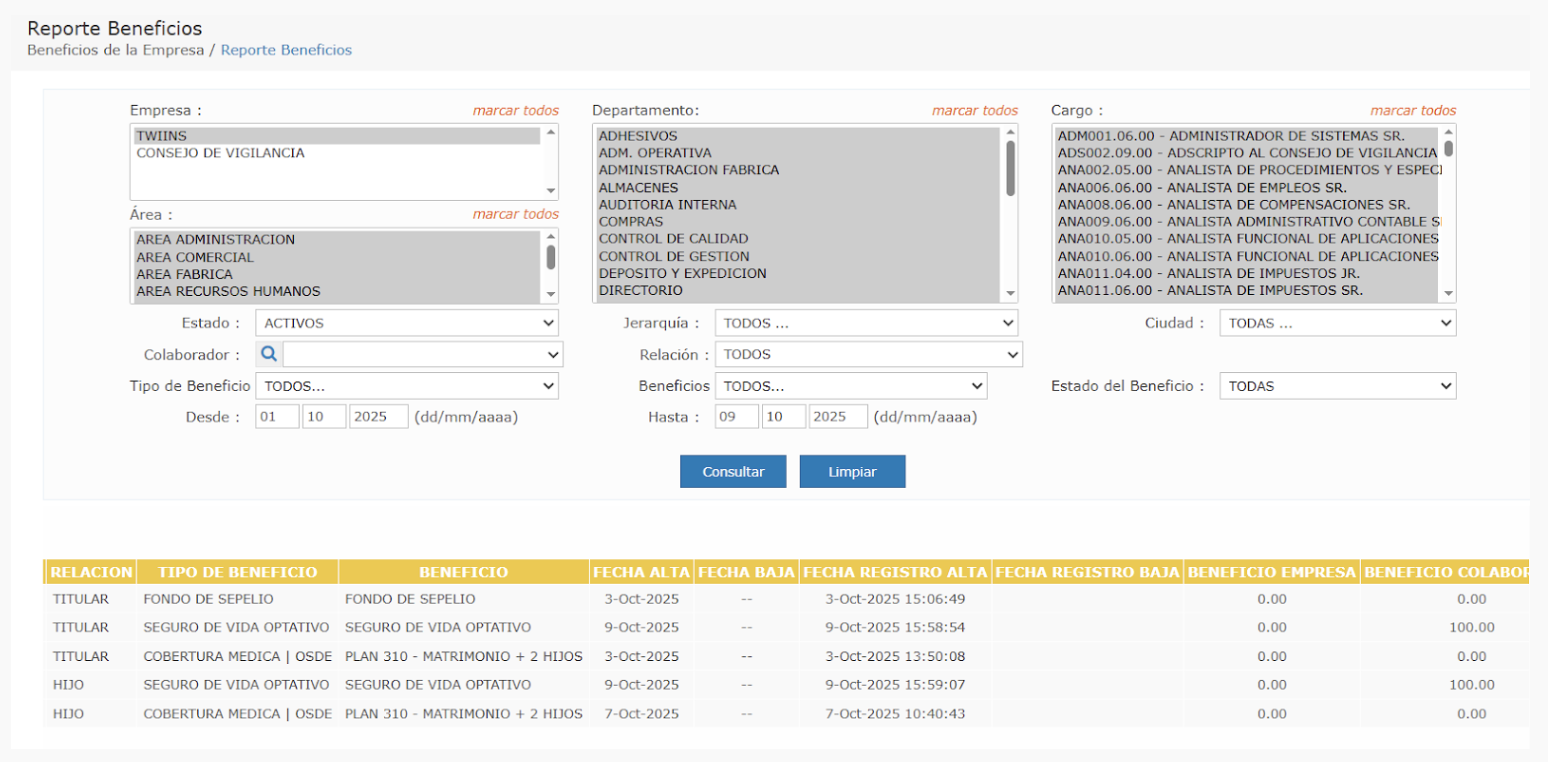The image size is (1548, 762).
Task: Click marcar todos above Área list
Action: pos(516,214)
